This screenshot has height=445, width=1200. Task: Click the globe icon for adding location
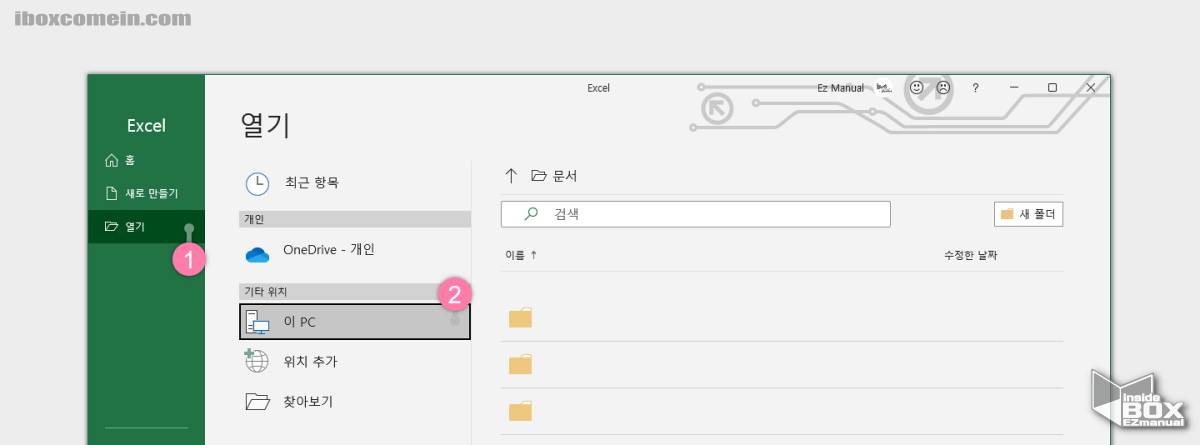257,361
